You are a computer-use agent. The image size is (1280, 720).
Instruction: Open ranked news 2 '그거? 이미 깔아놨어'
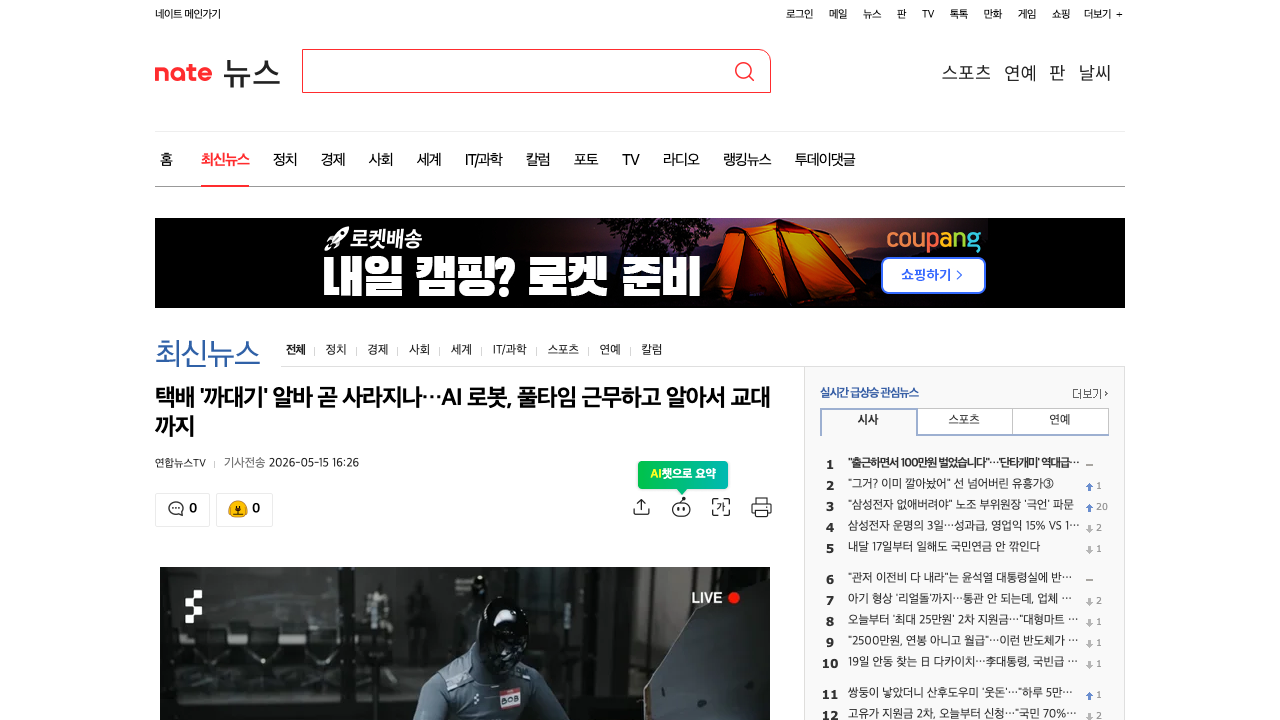951,485
